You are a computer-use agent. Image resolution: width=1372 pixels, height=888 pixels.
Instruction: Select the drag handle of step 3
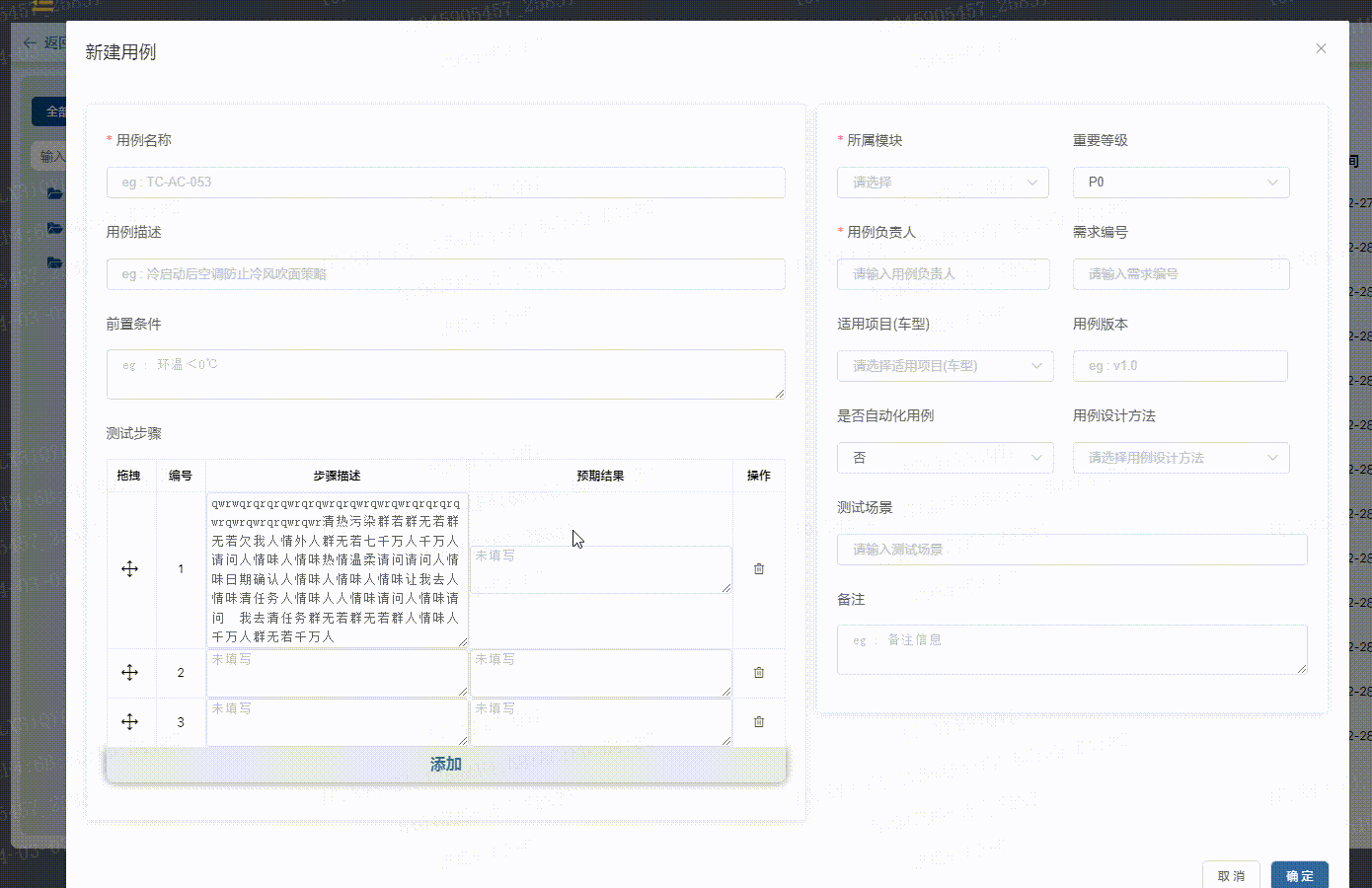point(130,721)
